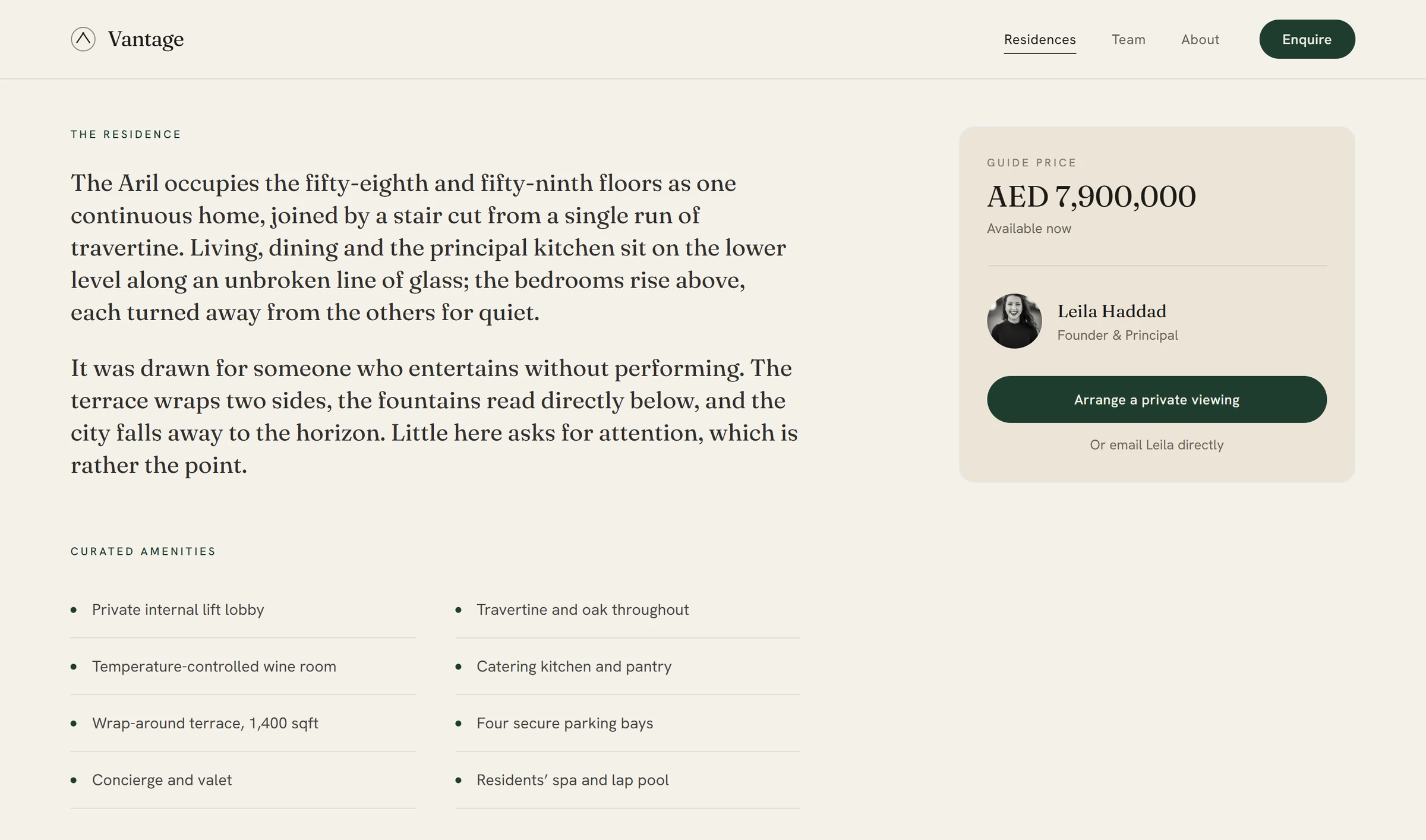1426x840 pixels.
Task: Click Wrap-around terrace, 1,400 sqft item
Action: pos(243,723)
